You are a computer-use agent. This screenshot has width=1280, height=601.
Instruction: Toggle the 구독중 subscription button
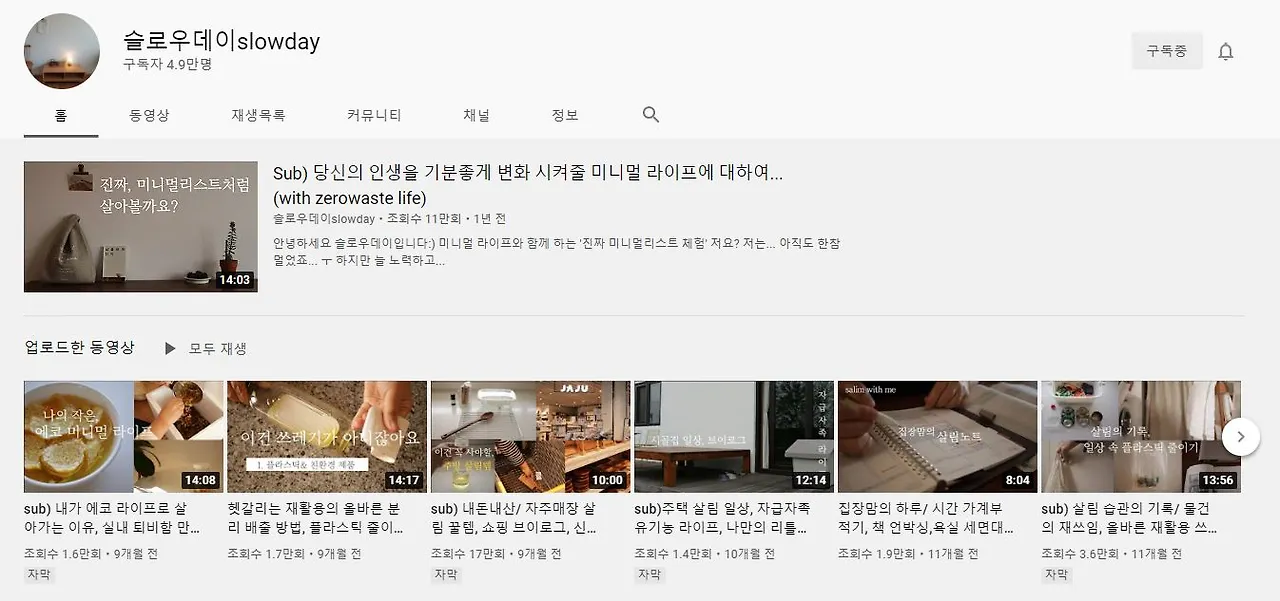click(x=1167, y=50)
